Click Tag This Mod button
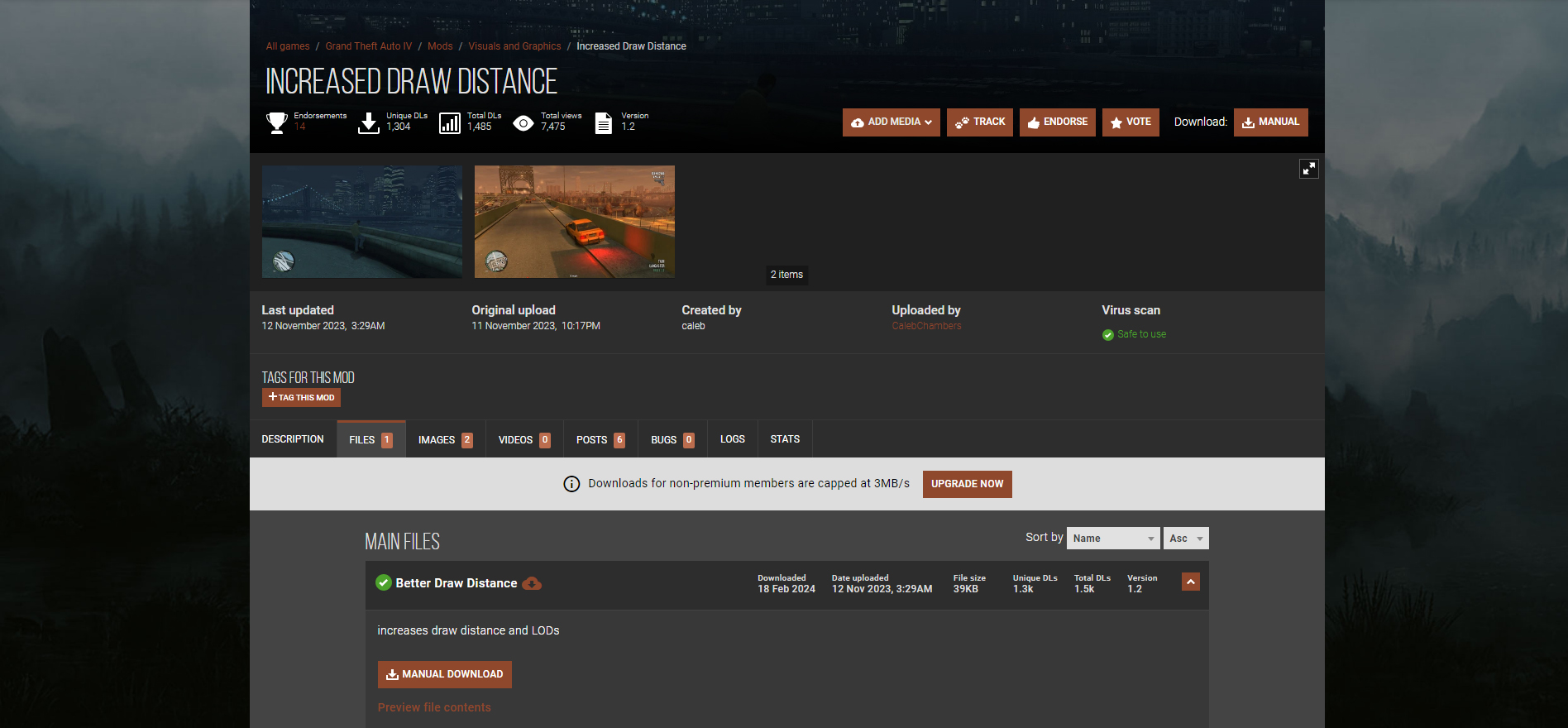The image size is (1568, 728). (301, 398)
